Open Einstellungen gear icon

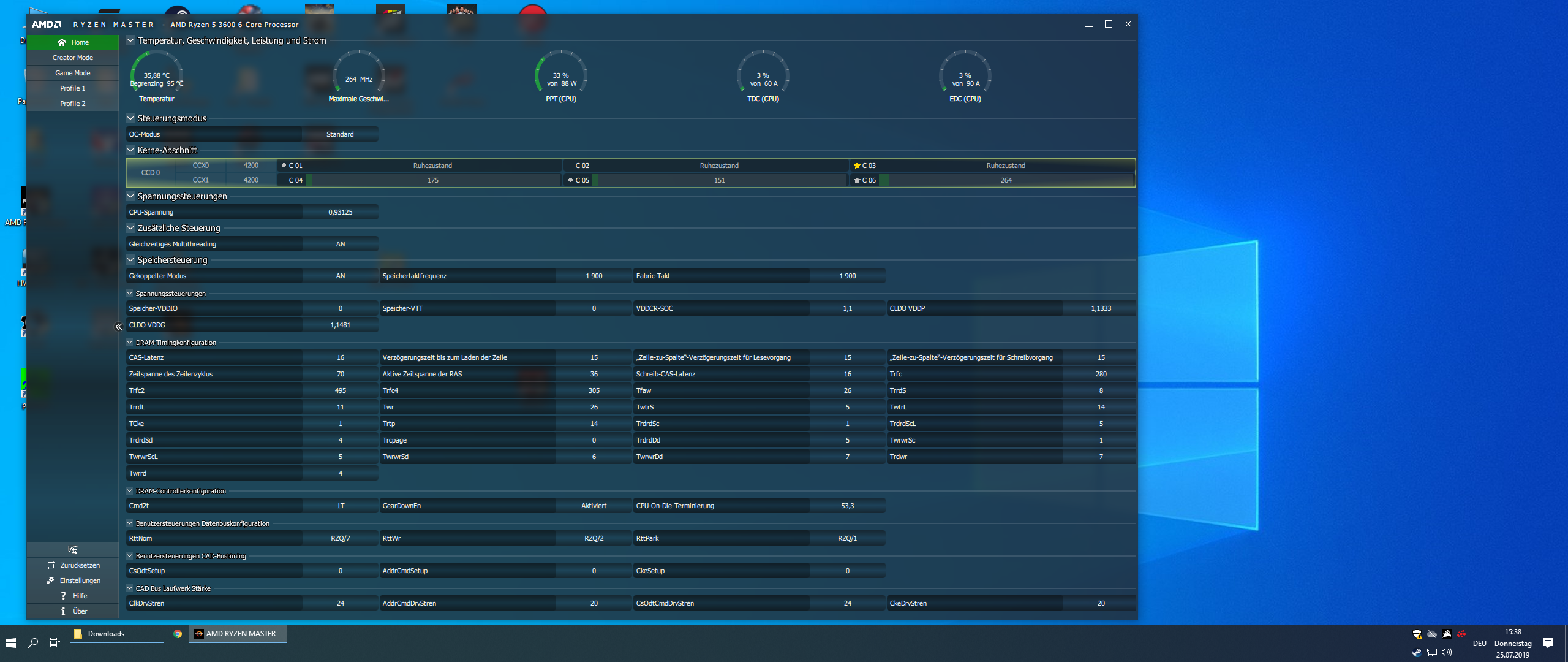[50, 580]
